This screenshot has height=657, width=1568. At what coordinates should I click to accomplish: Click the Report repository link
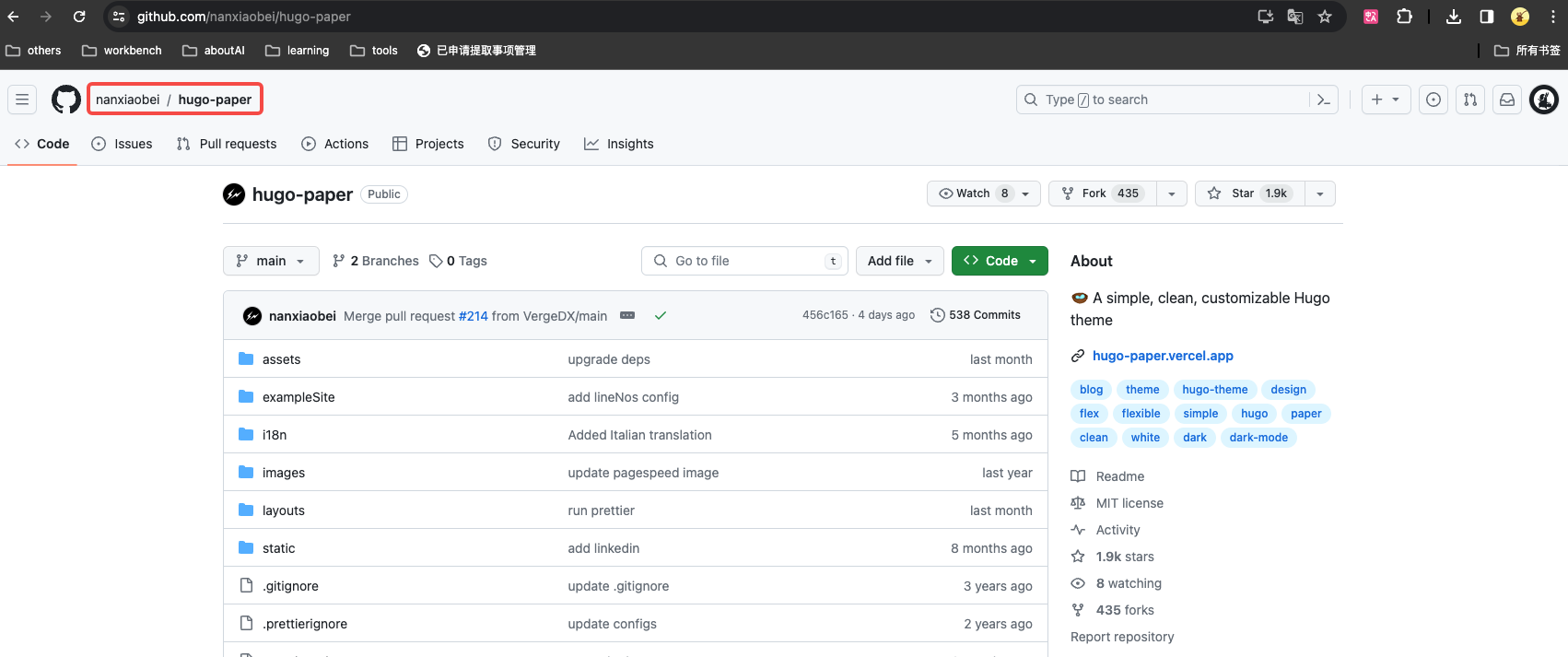tap(1122, 637)
